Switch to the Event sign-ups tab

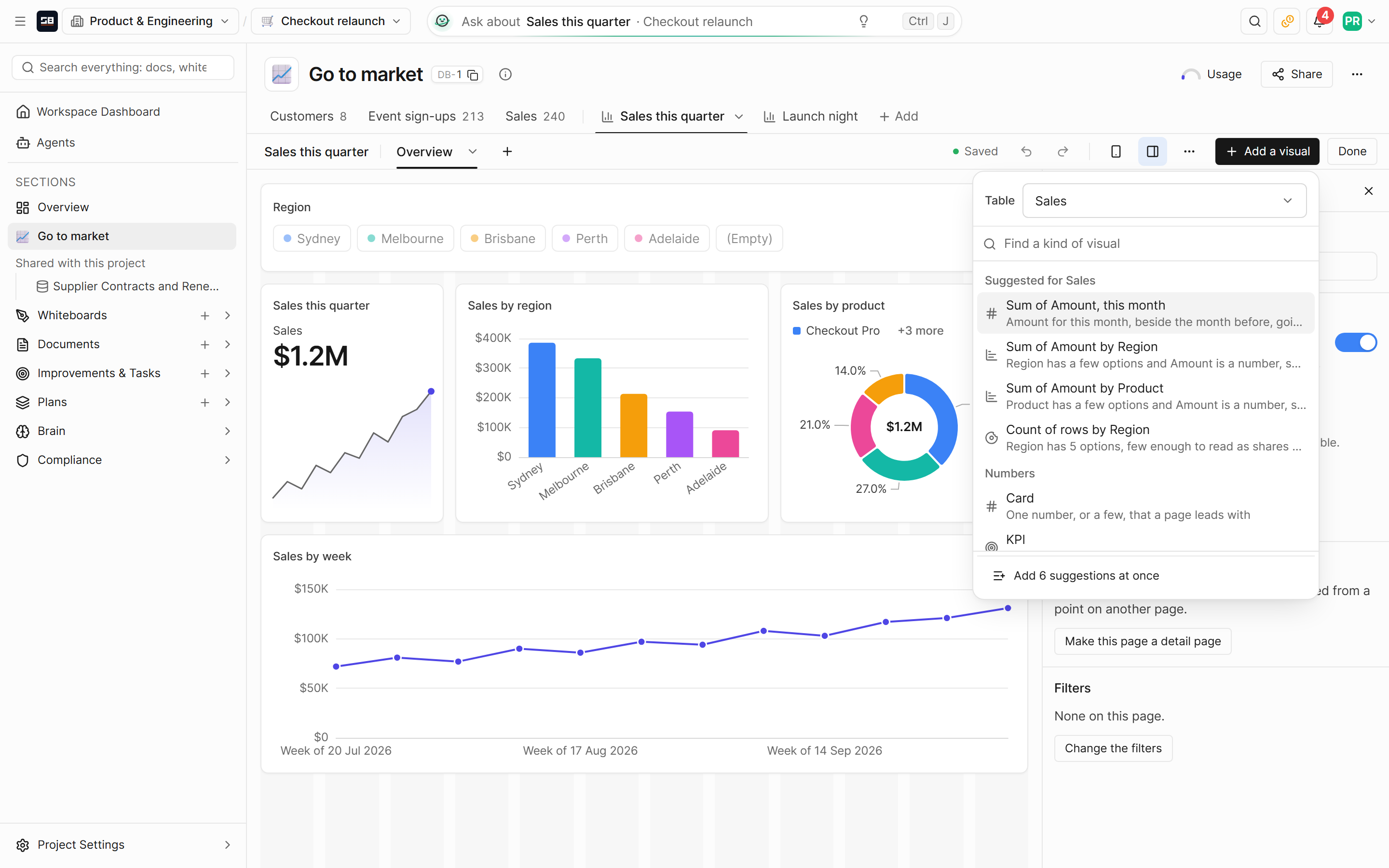426,117
